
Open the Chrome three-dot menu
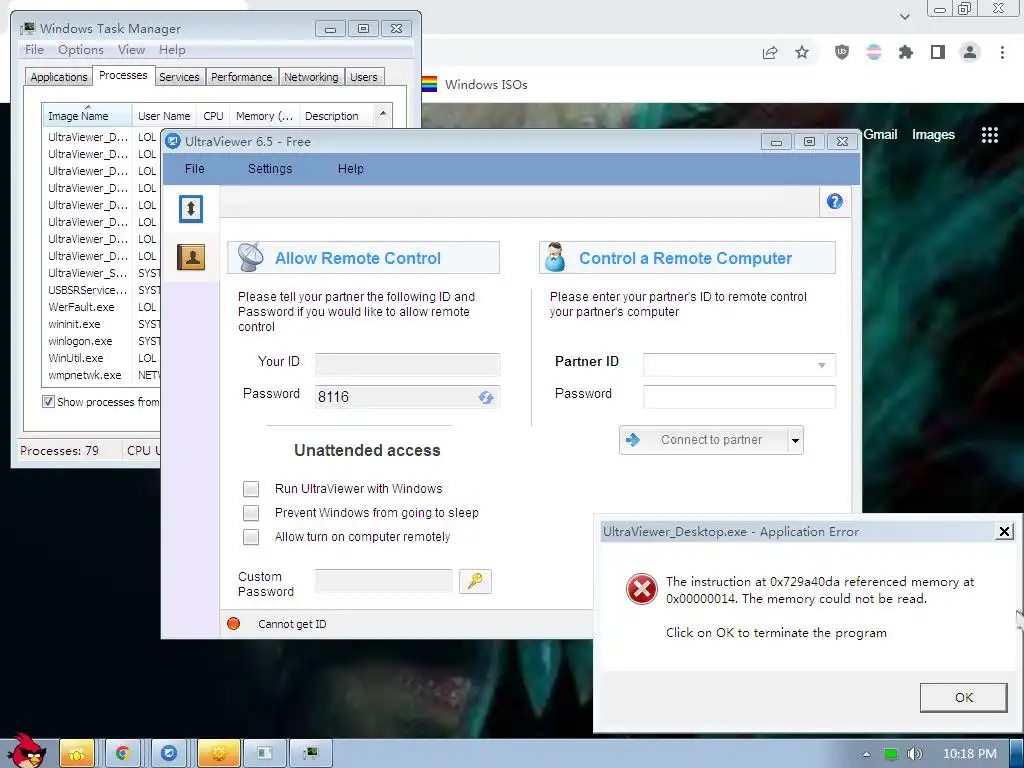click(1002, 52)
